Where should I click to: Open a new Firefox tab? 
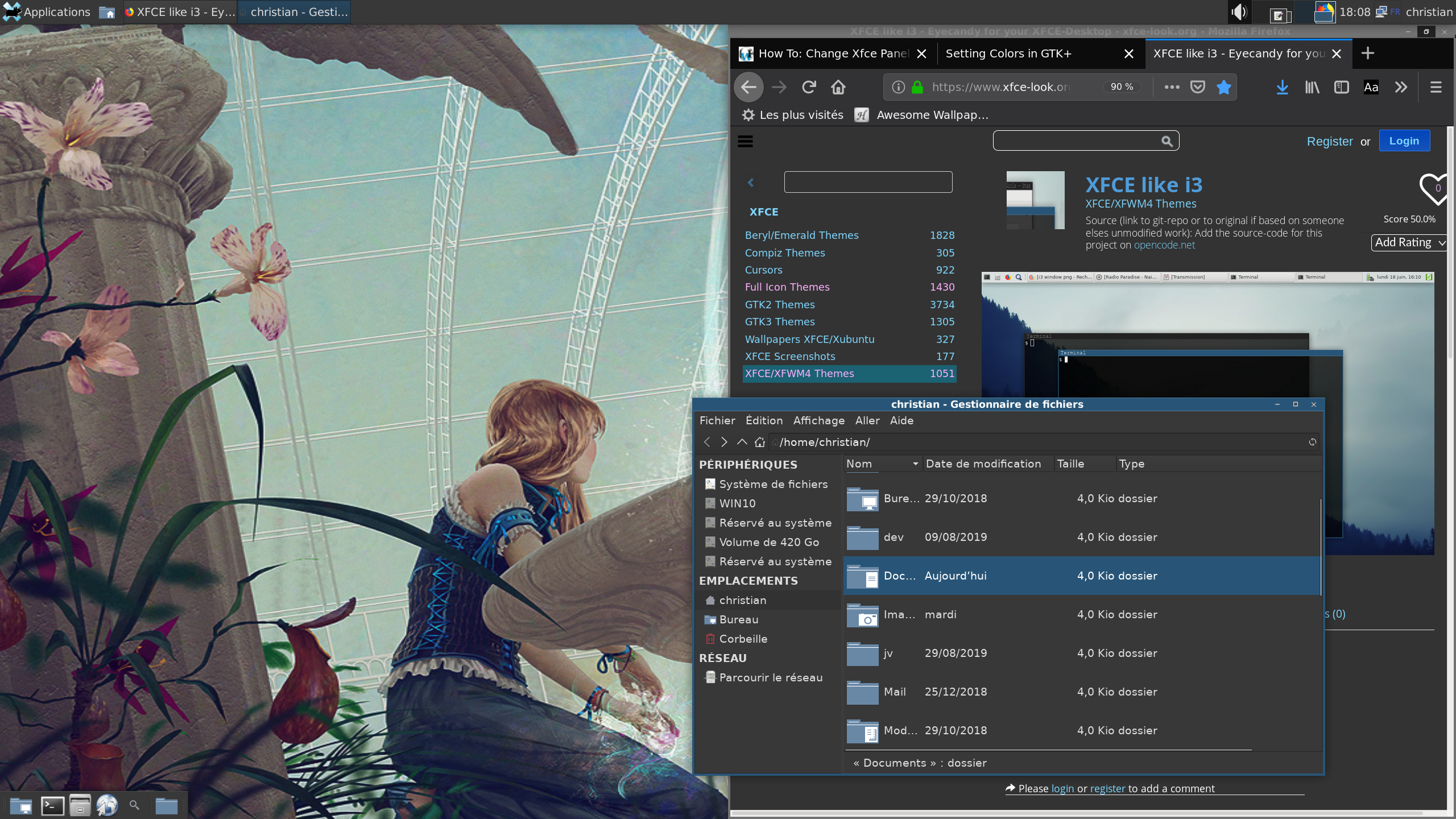pyautogui.click(x=1368, y=53)
